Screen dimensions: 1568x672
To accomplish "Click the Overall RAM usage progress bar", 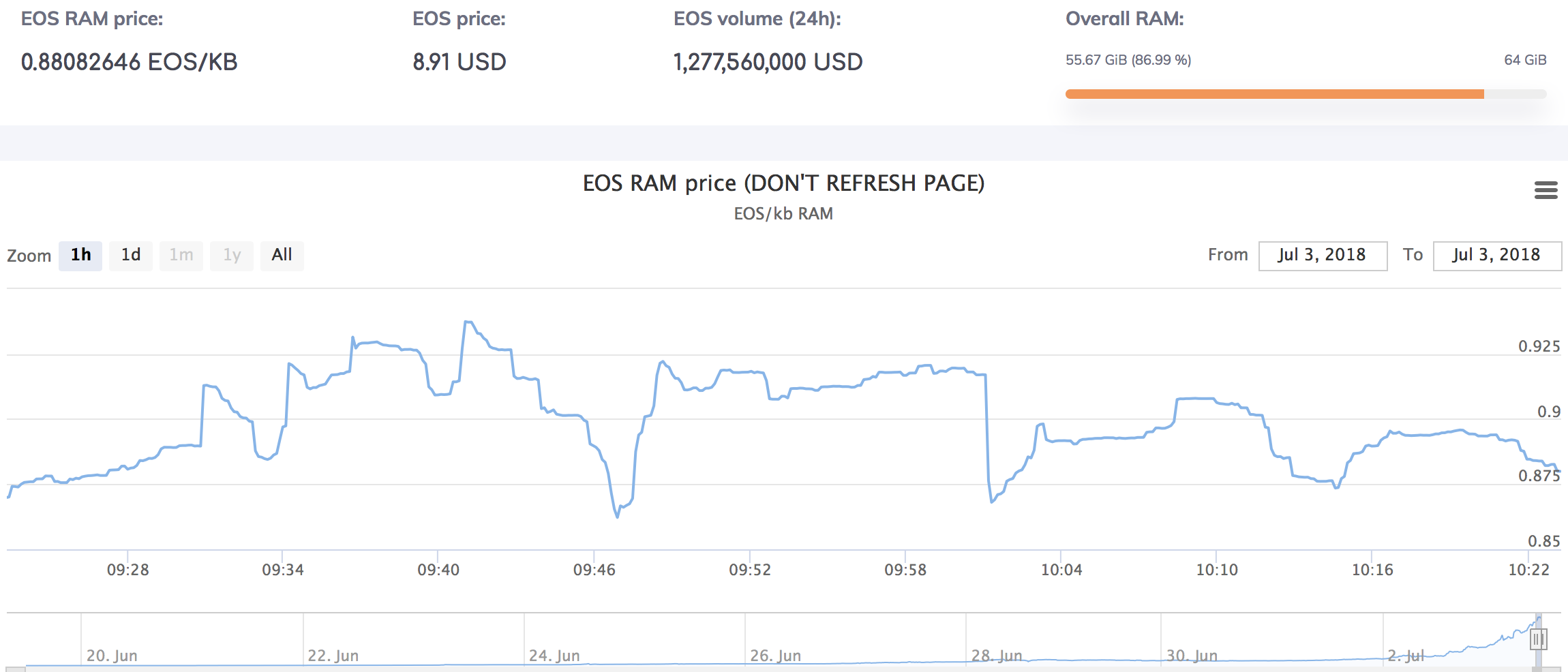I will [x=1306, y=94].
